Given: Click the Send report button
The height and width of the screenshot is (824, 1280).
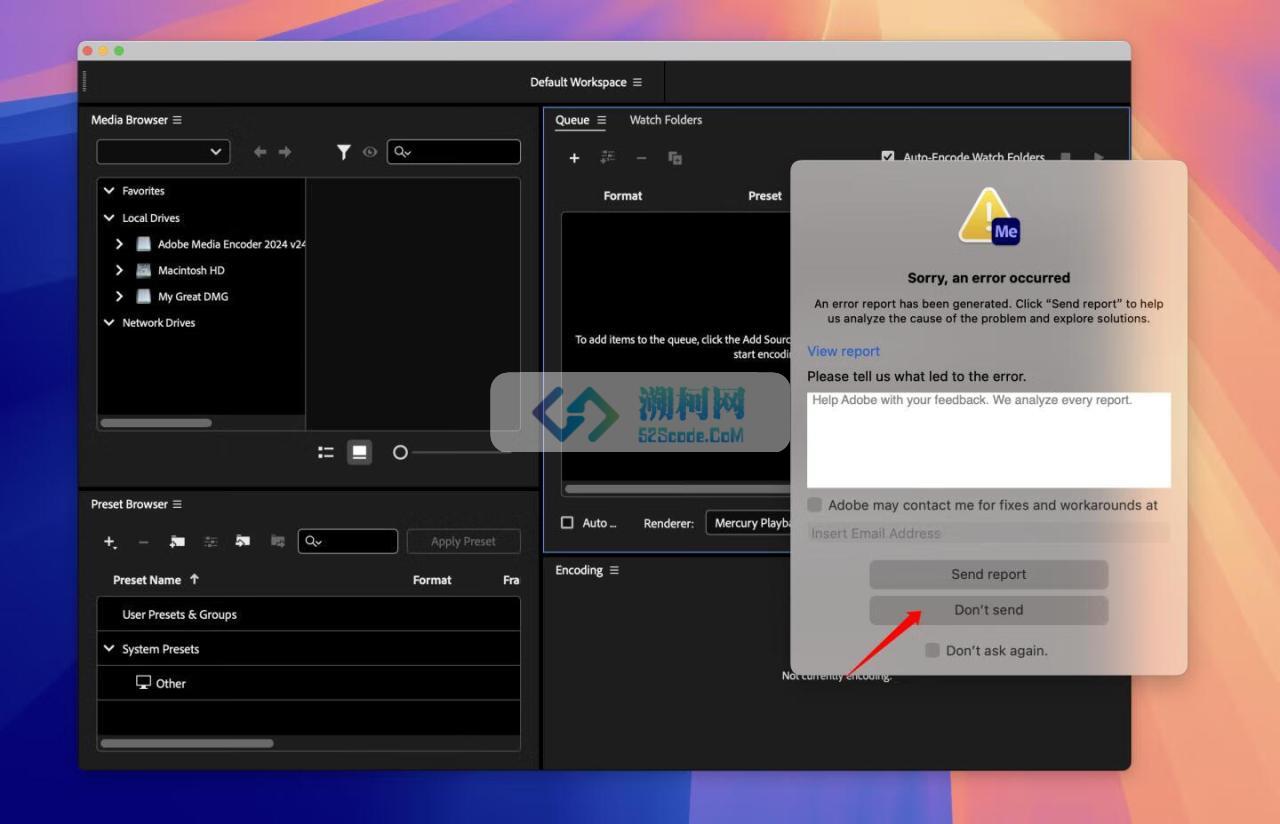Looking at the screenshot, I should click(989, 574).
